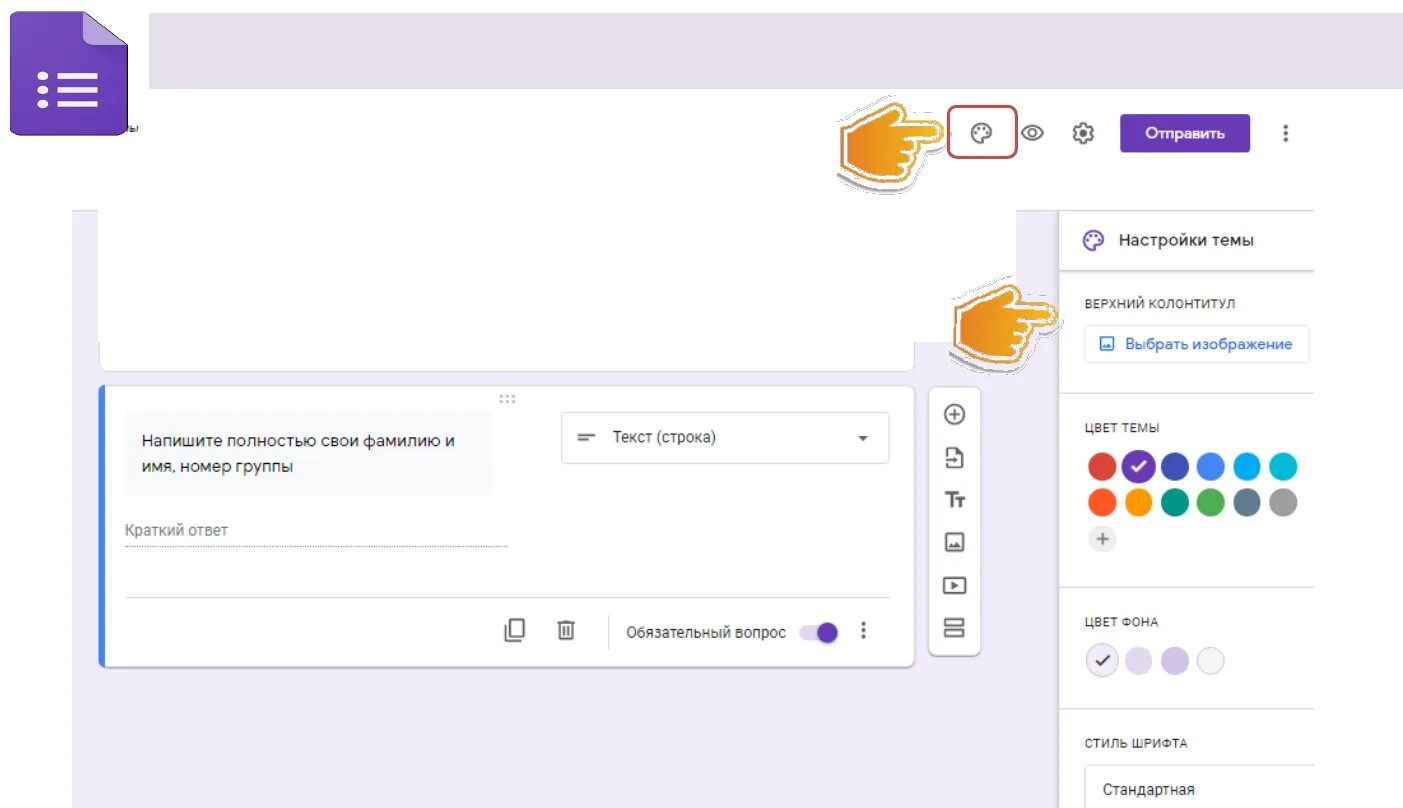Select the deep orange theme color

pyautogui.click(x=1102, y=502)
